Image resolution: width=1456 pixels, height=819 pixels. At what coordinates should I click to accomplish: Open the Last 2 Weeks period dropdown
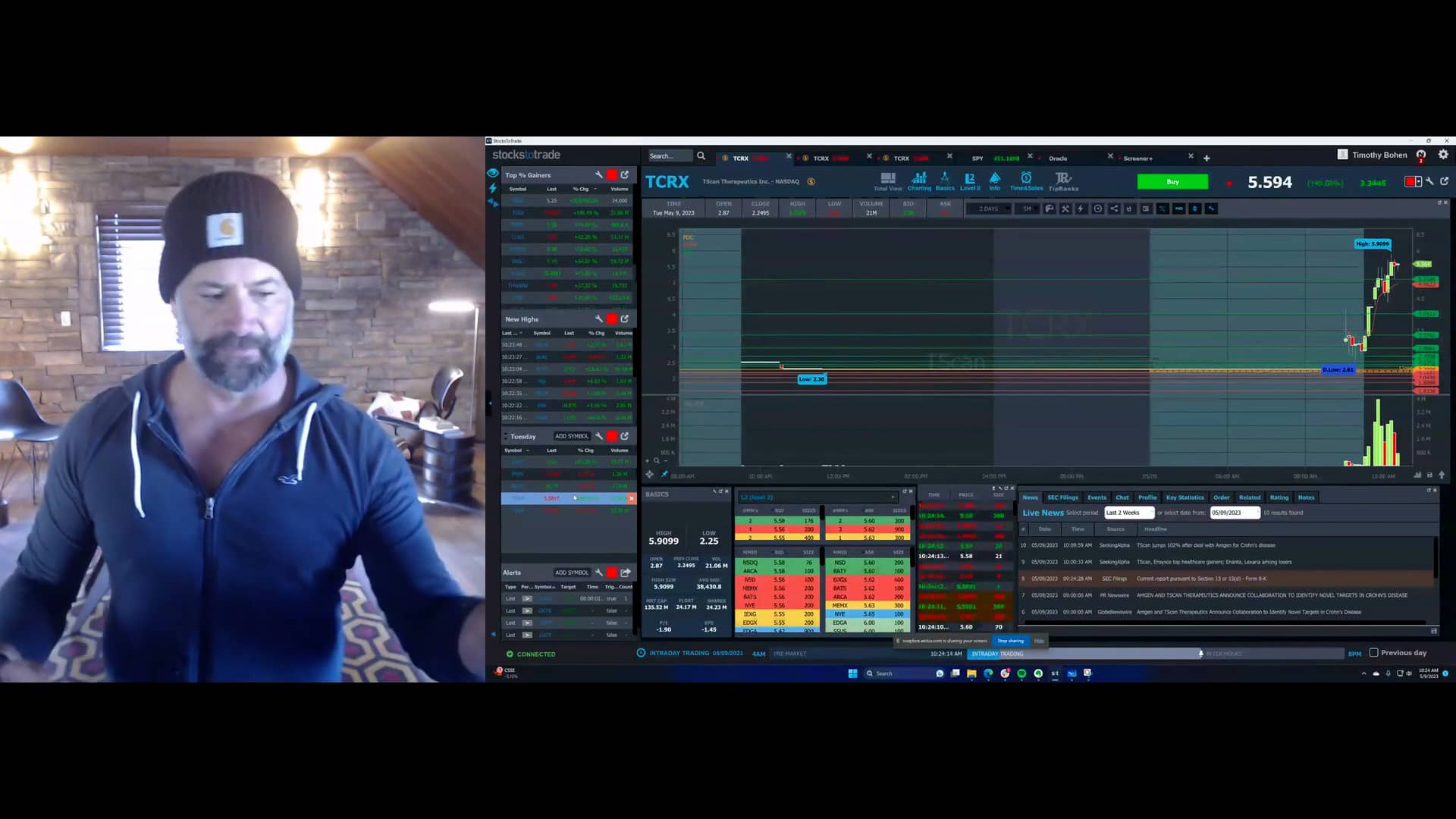[1128, 512]
